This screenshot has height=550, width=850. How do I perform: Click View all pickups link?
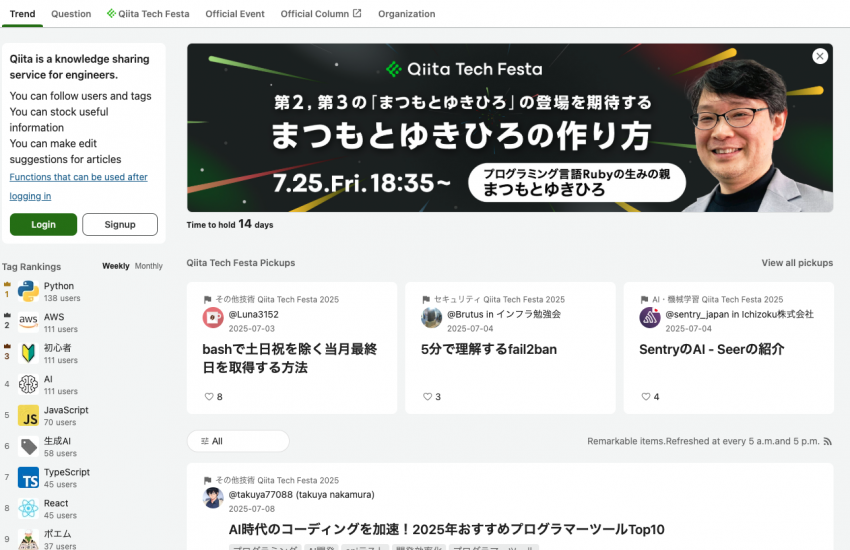797,263
